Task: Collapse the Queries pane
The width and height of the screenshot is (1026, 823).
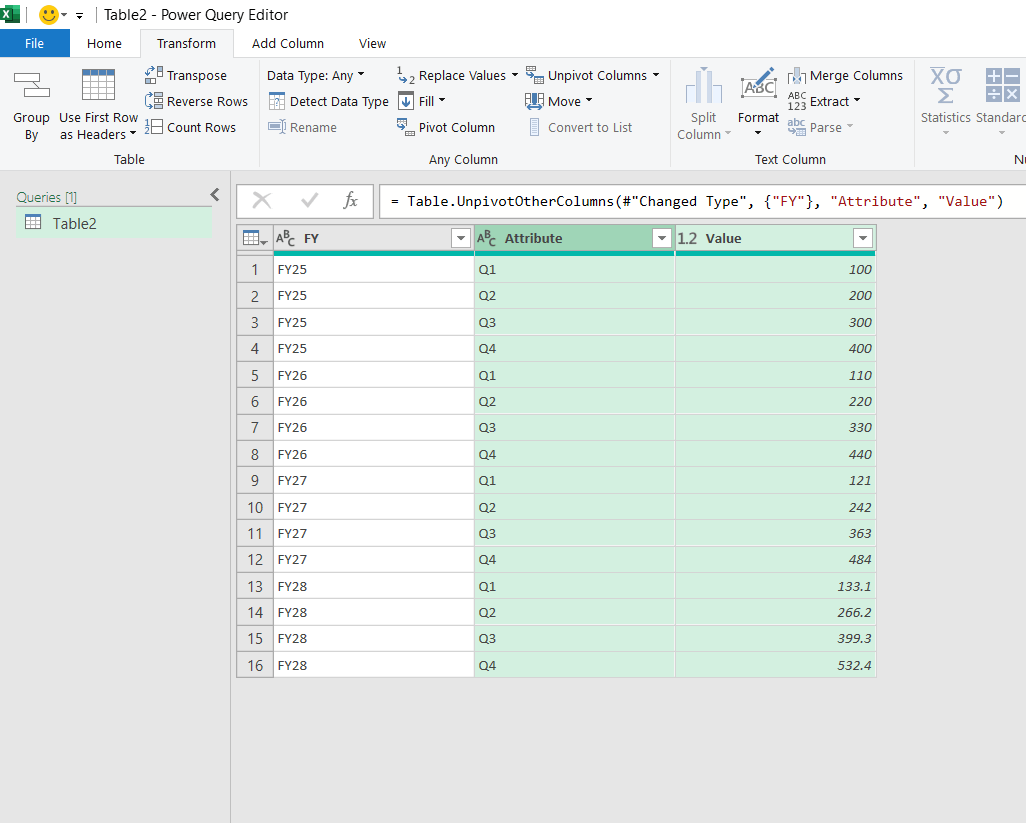Action: (x=215, y=195)
